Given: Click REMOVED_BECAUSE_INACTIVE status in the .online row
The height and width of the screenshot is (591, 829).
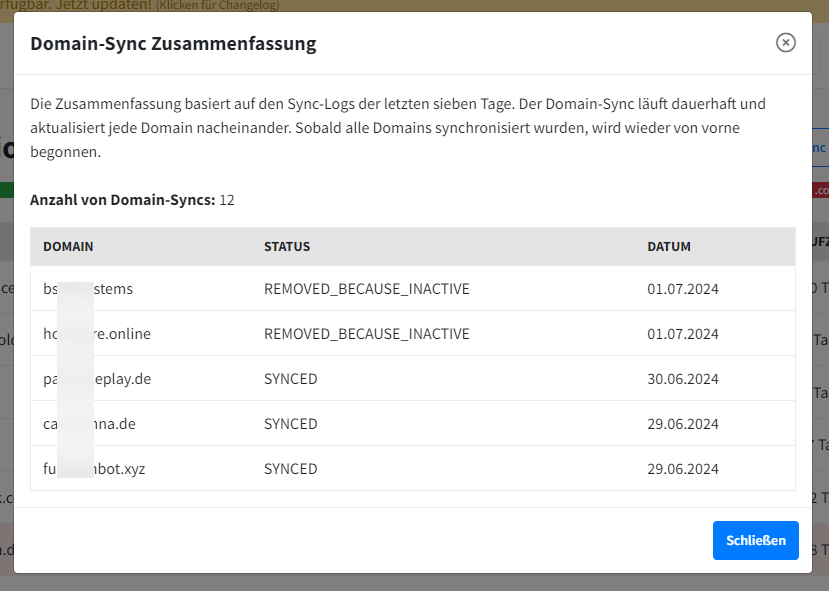Looking at the screenshot, I should (x=366, y=334).
